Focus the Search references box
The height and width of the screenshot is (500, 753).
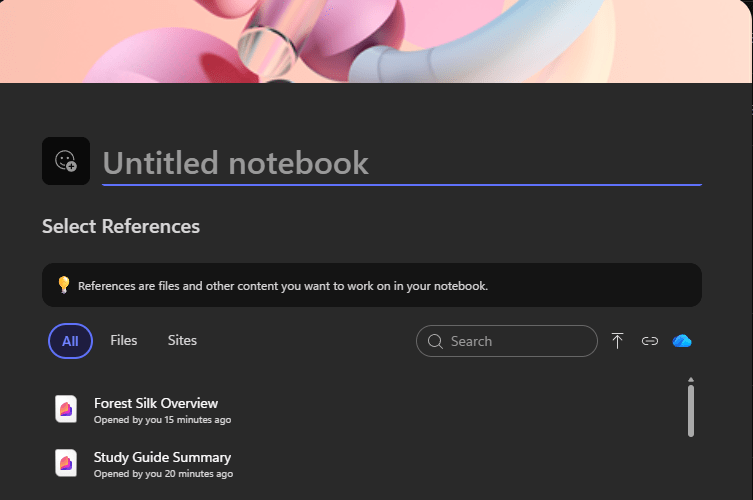tap(507, 341)
